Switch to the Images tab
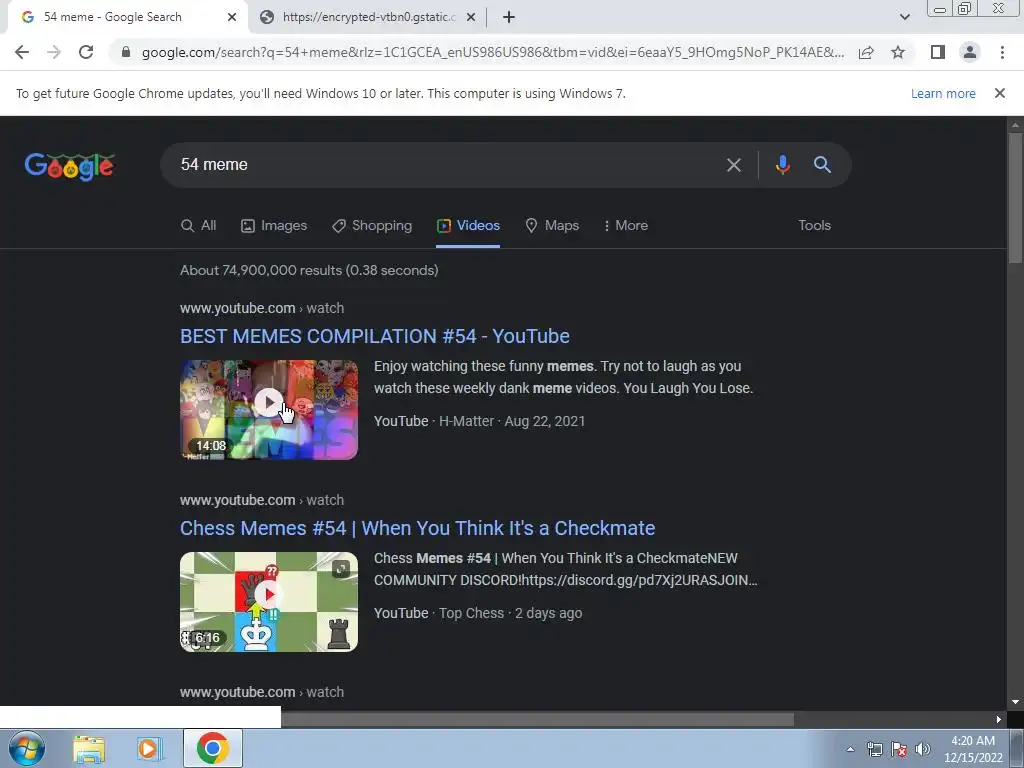Image resolution: width=1024 pixels, height=768 pixels. (274, 225)
